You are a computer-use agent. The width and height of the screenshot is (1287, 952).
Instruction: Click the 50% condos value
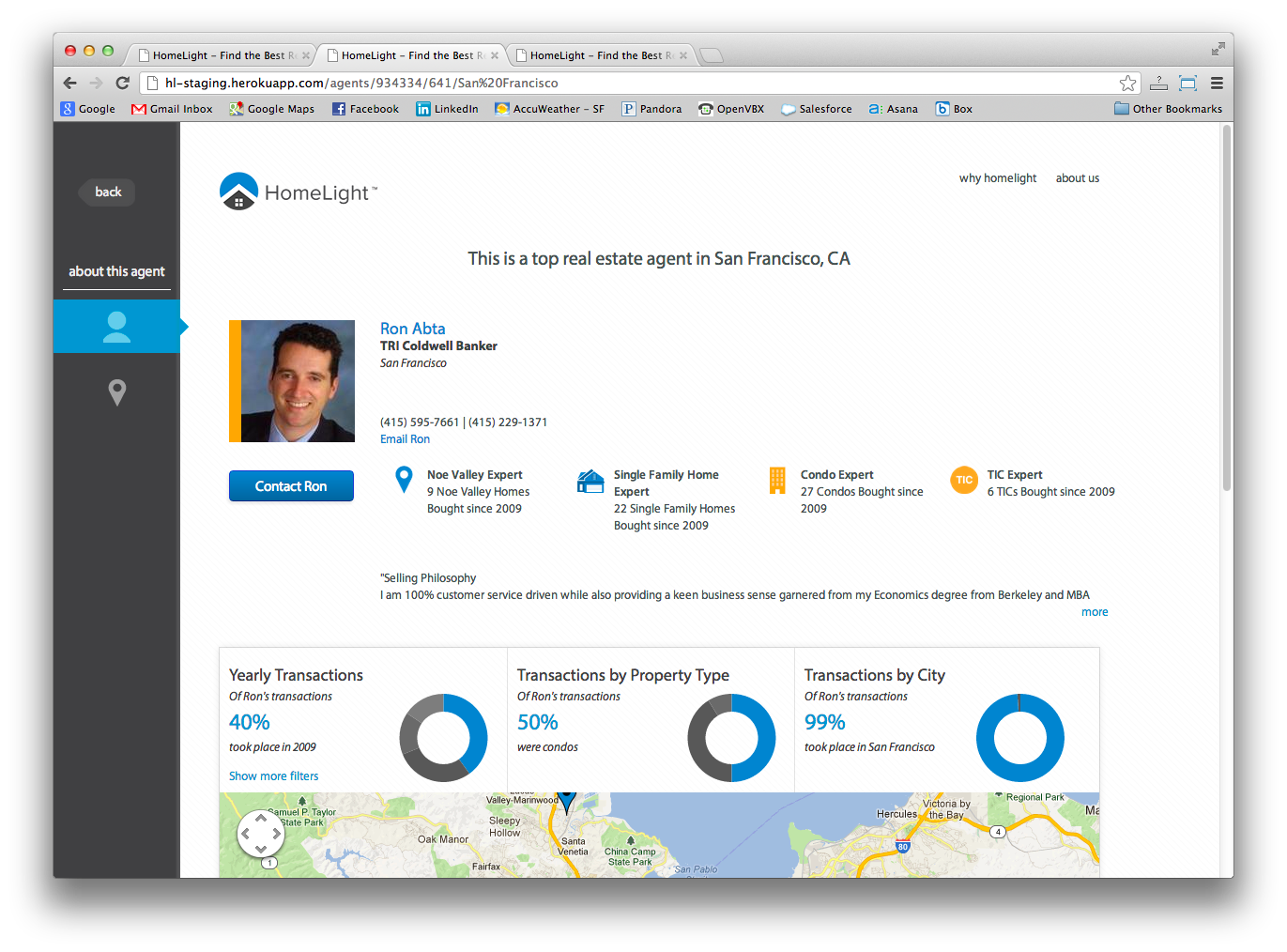click(x=537, y=722)
